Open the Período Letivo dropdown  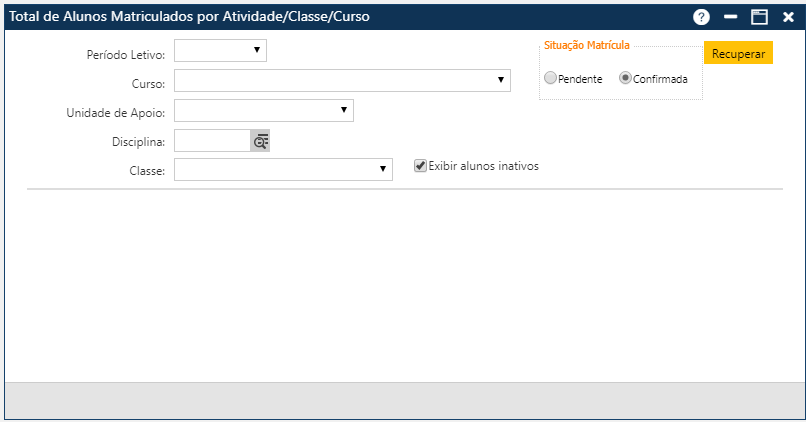pyautogui.click(x=220, y=50)
